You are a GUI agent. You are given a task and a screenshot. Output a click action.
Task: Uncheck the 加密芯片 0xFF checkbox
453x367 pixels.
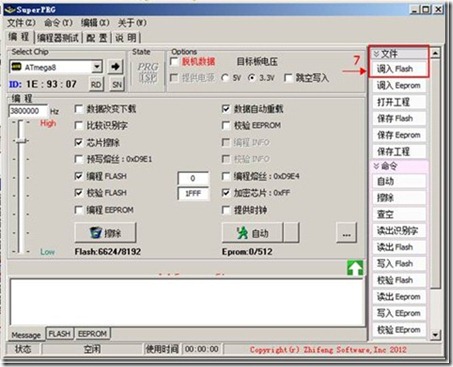[x=226, y=193]
